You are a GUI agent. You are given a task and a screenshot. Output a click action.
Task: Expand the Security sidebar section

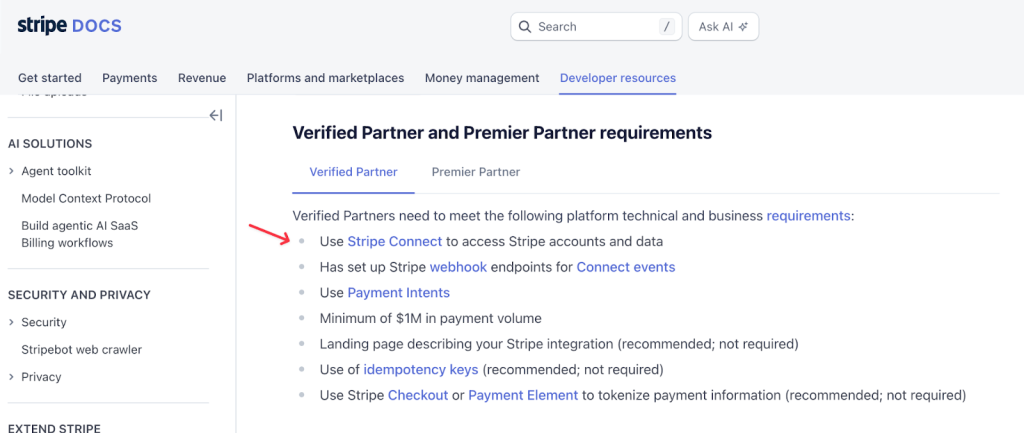[11, 323]
